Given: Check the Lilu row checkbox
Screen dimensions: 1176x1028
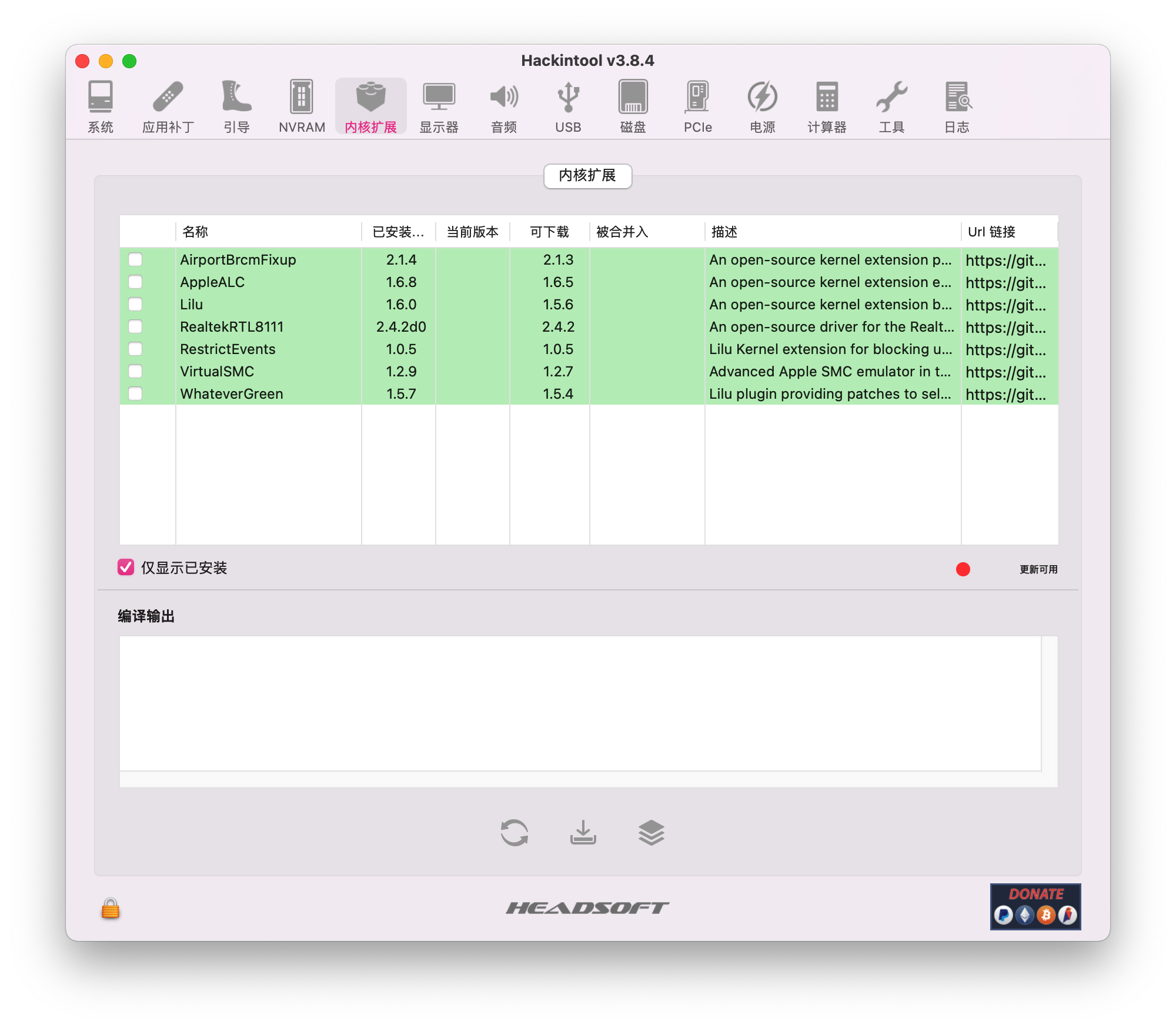Looking at the screenshot, I should (x=135, y=304).
